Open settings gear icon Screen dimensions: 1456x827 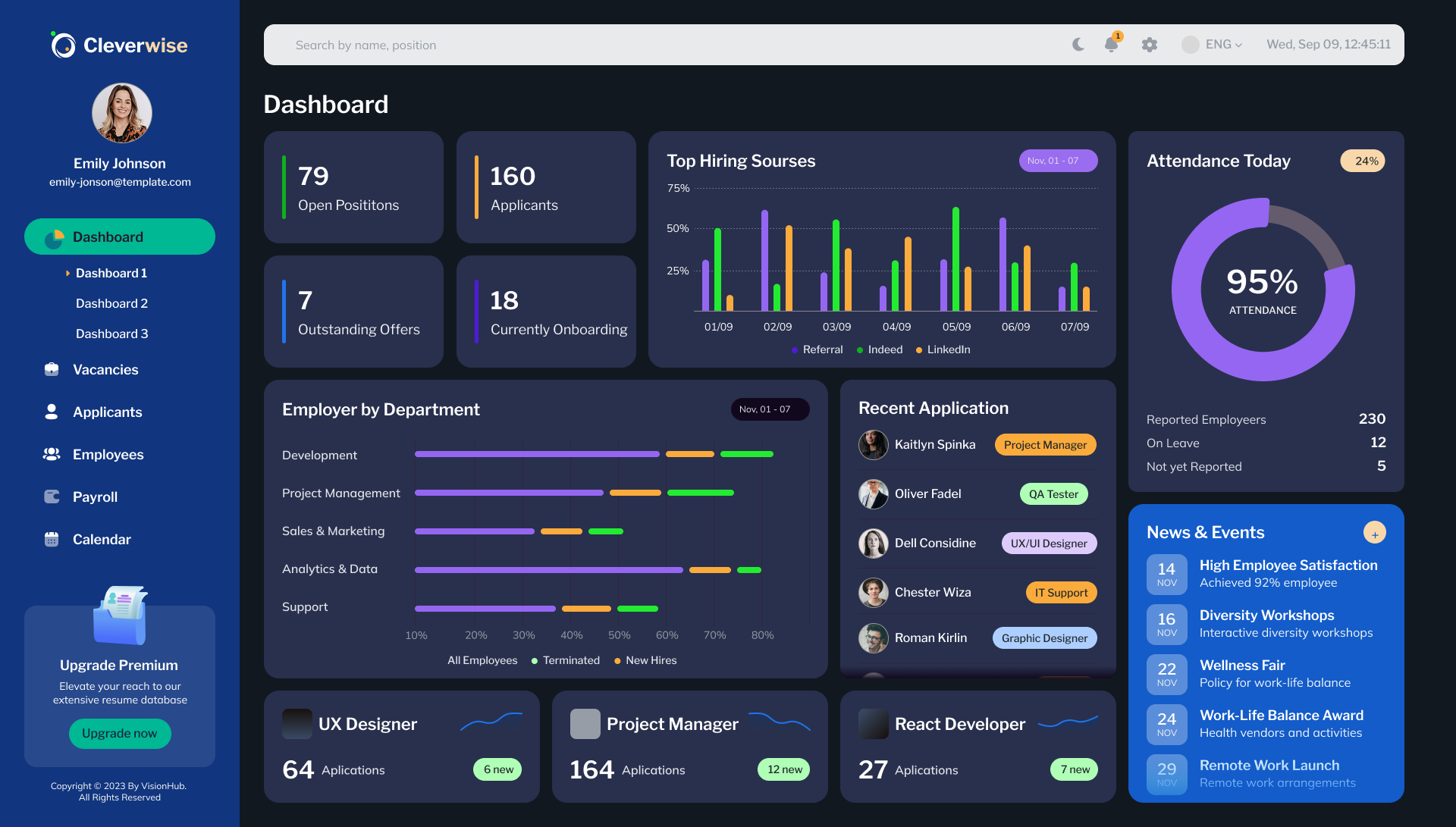coord(1150,45)
